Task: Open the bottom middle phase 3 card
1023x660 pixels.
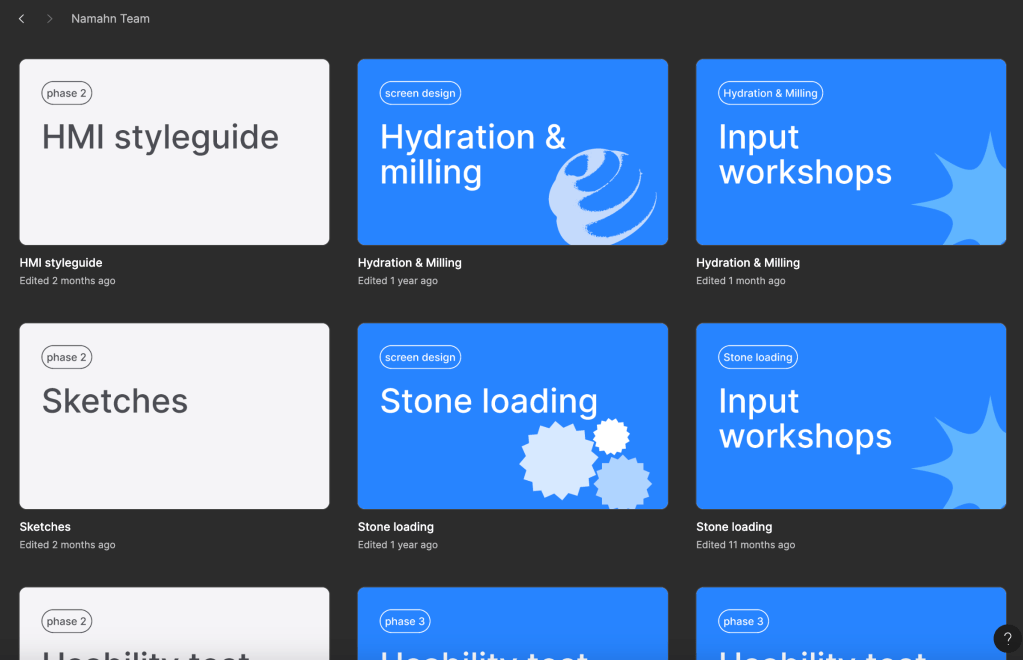Action: click(x=512, y=625)
